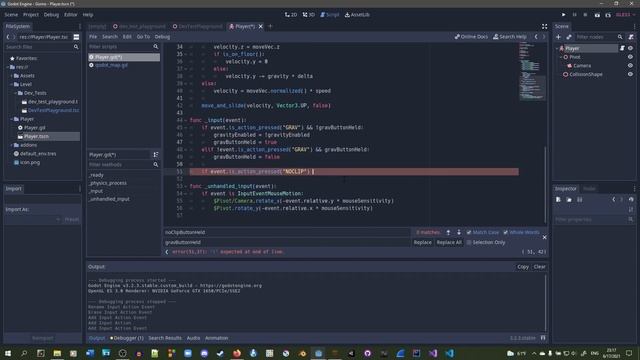The image size is (640, 360).
Task: Toggle visibility of Pivot node
Action: click(630, 57)
